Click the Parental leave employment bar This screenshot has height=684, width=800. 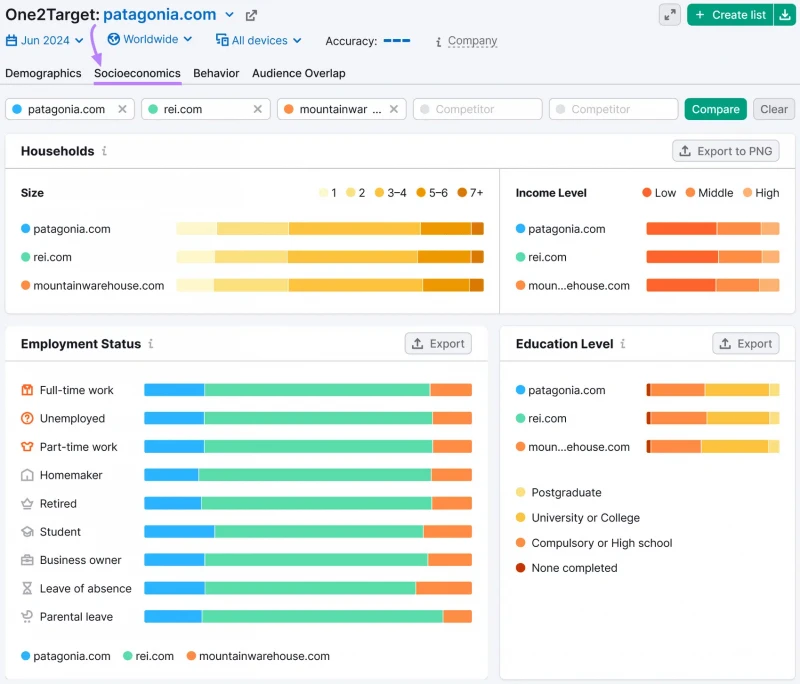pos(308,617)
